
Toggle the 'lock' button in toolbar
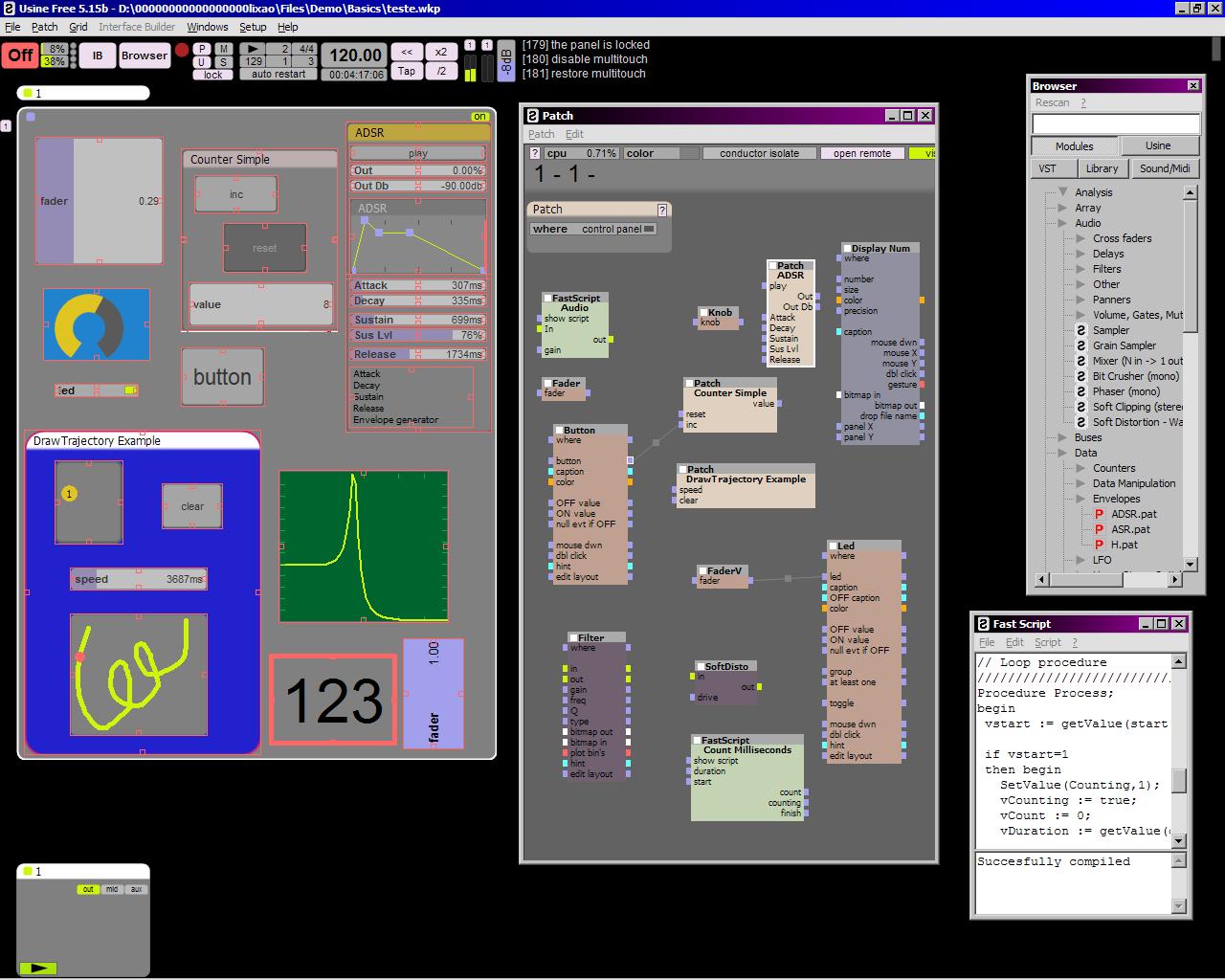click(x=212, y=75)
